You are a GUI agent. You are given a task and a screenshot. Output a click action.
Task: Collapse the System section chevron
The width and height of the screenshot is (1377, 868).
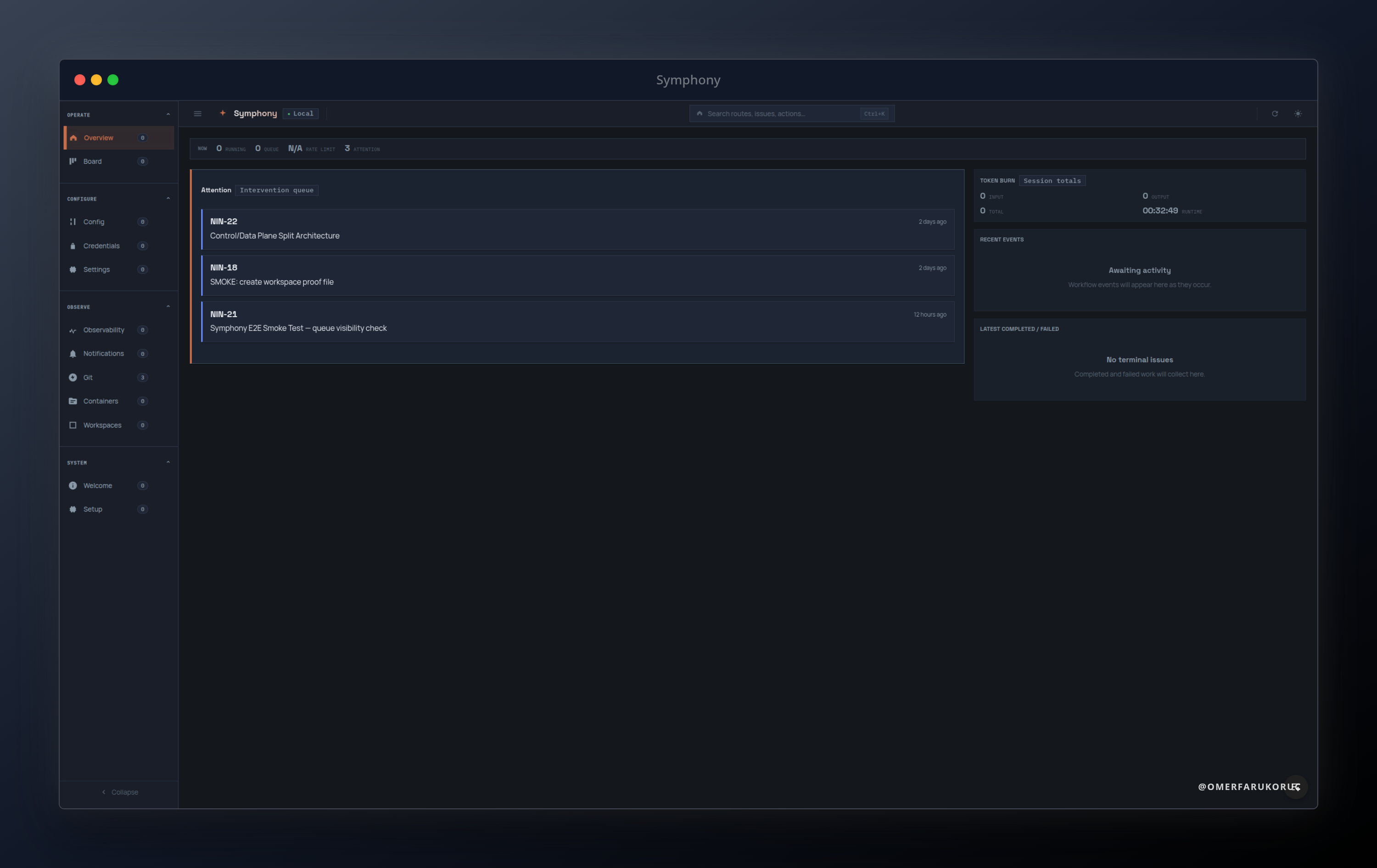pyautogui.click(x=168, y=462)
